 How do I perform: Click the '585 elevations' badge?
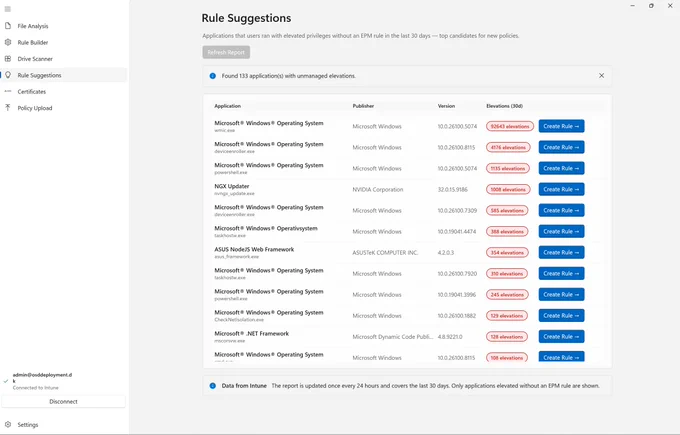(507, 210)
